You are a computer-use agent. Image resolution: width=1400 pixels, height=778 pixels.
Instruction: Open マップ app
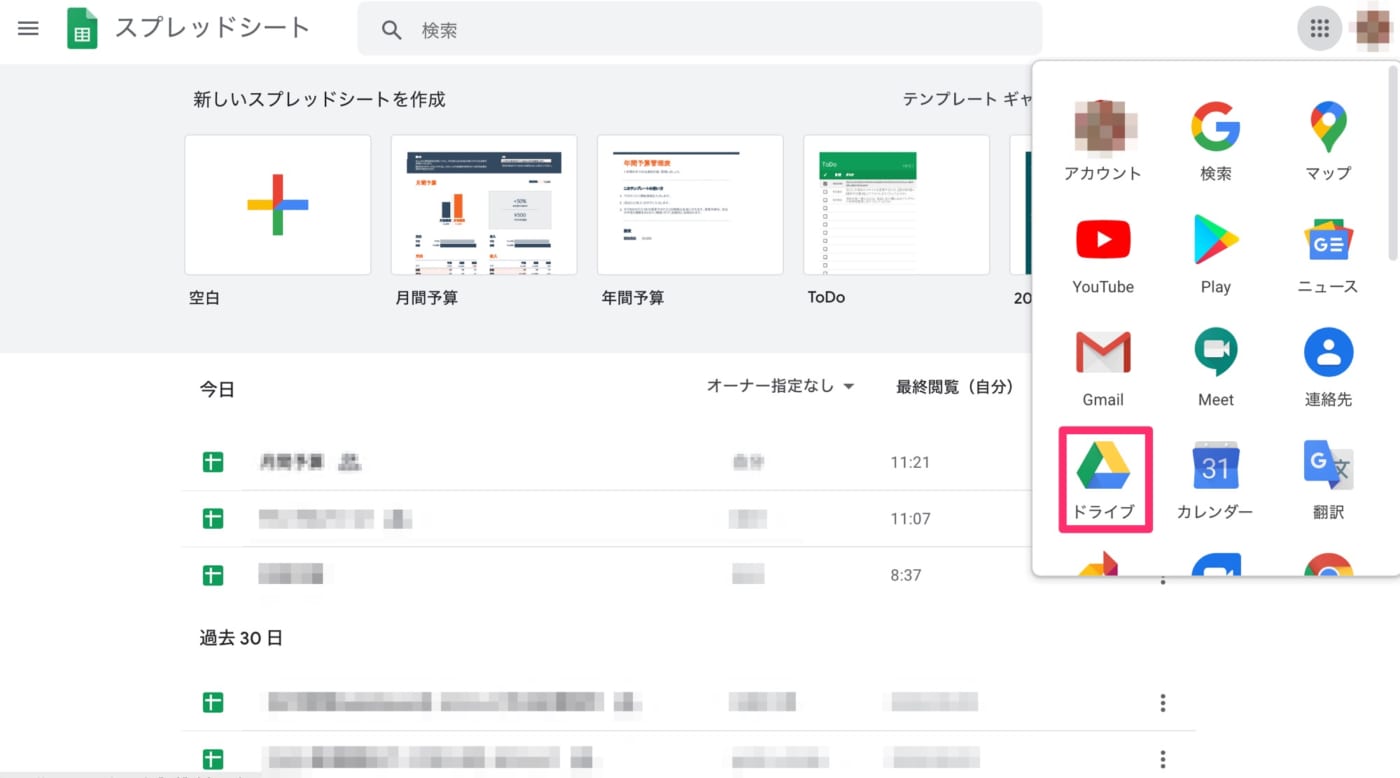tap(1328, 141)
